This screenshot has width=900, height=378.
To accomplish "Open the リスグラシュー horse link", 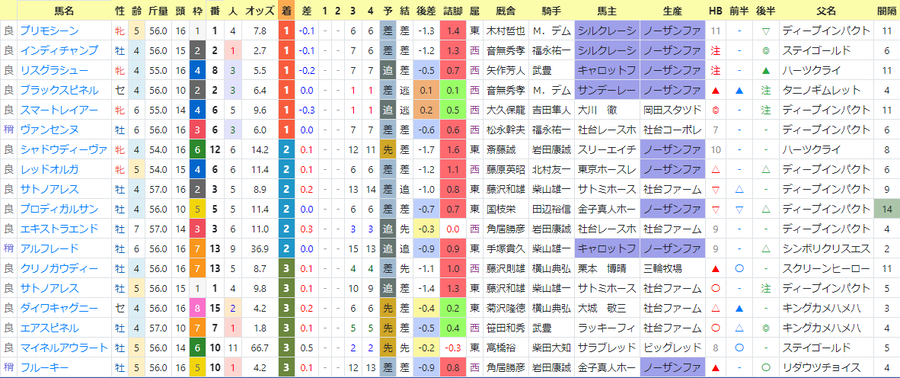I will pos(54,71).
